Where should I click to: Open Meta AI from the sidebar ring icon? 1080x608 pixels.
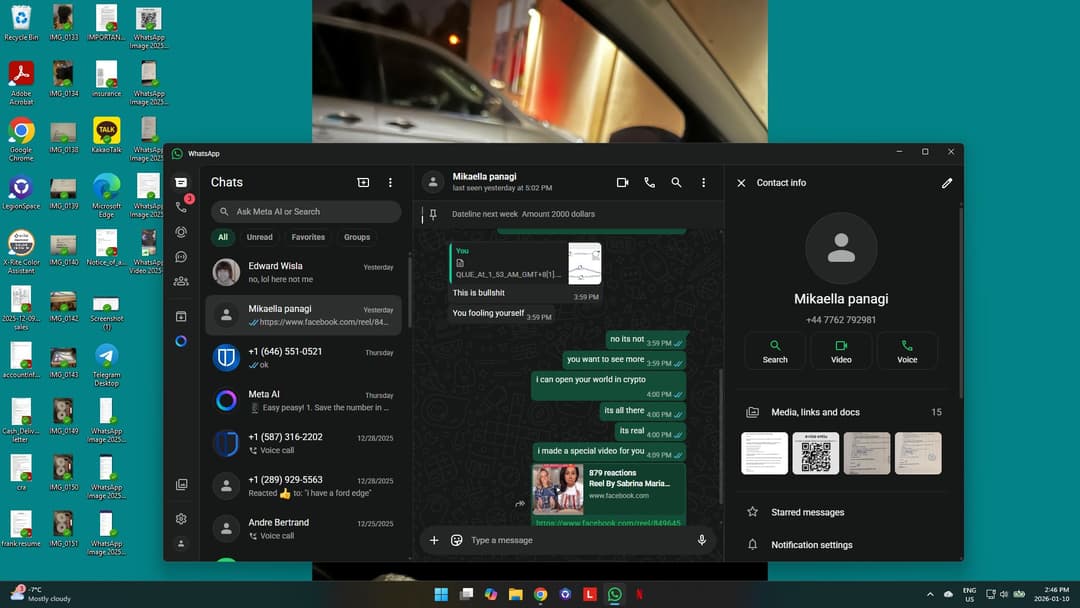pos(181,341)
